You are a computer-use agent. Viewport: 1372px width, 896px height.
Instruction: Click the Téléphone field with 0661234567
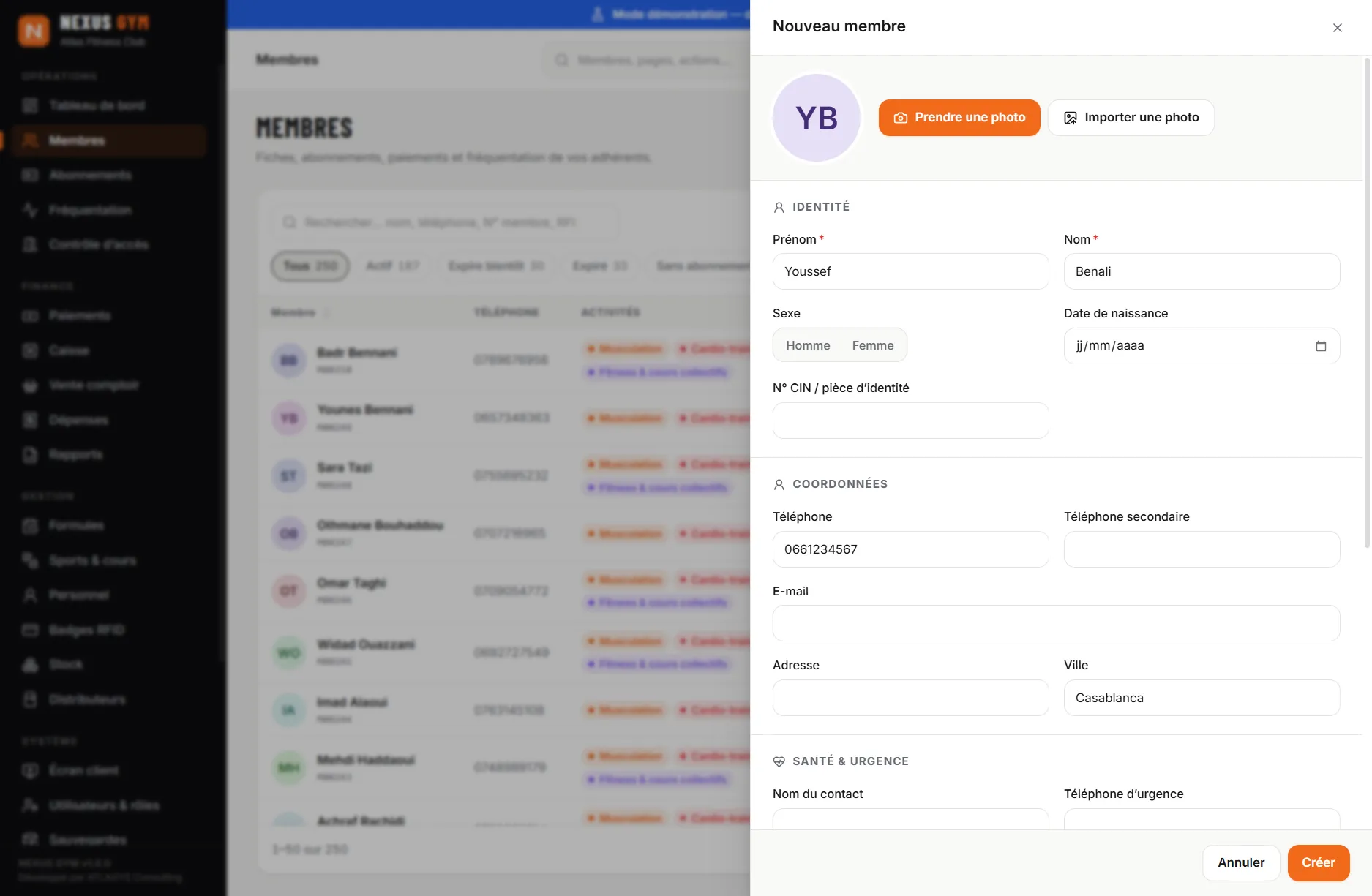tap(910, 549)
